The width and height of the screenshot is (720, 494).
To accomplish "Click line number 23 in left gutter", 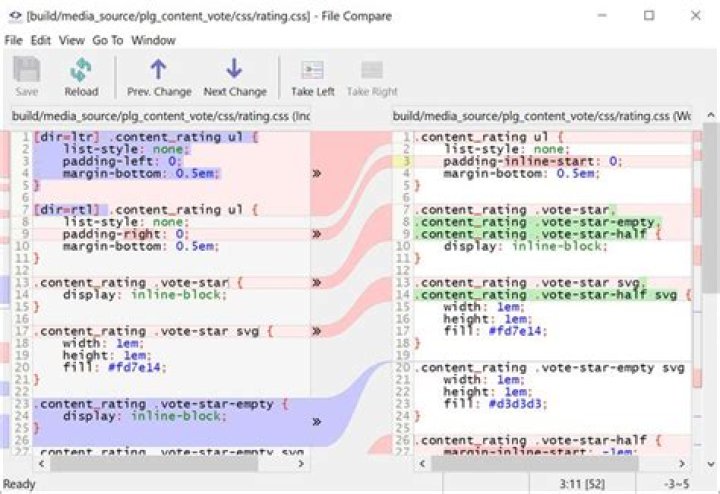I will [22, 404].
